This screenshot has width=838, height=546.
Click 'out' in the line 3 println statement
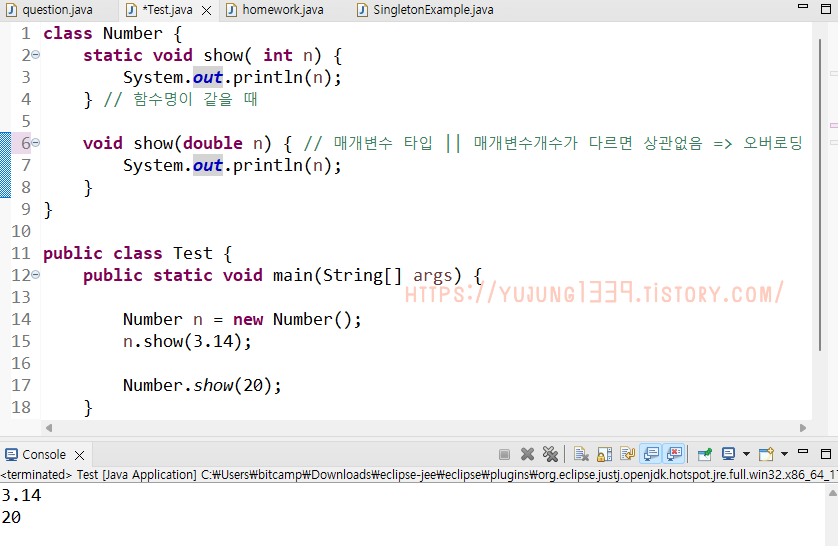pos(207,77)
